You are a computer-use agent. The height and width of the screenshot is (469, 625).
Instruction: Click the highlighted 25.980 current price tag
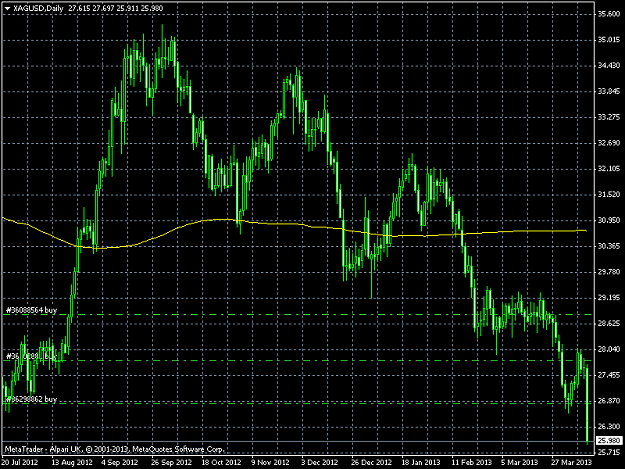tap(609, 440)
